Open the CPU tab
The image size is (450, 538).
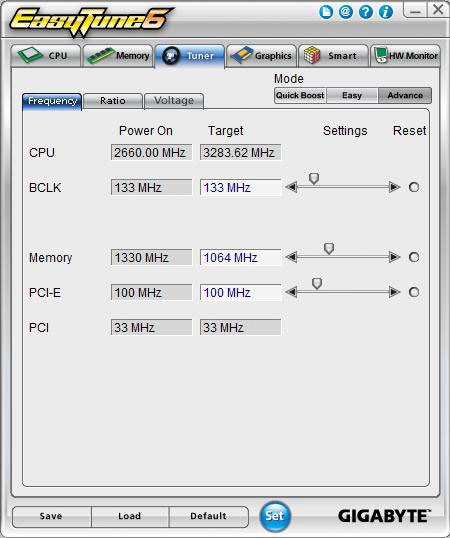tap(46, 56)
